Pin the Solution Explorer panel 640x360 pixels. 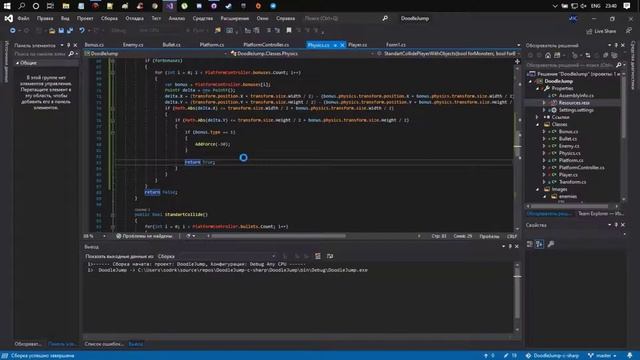point(616,45)
